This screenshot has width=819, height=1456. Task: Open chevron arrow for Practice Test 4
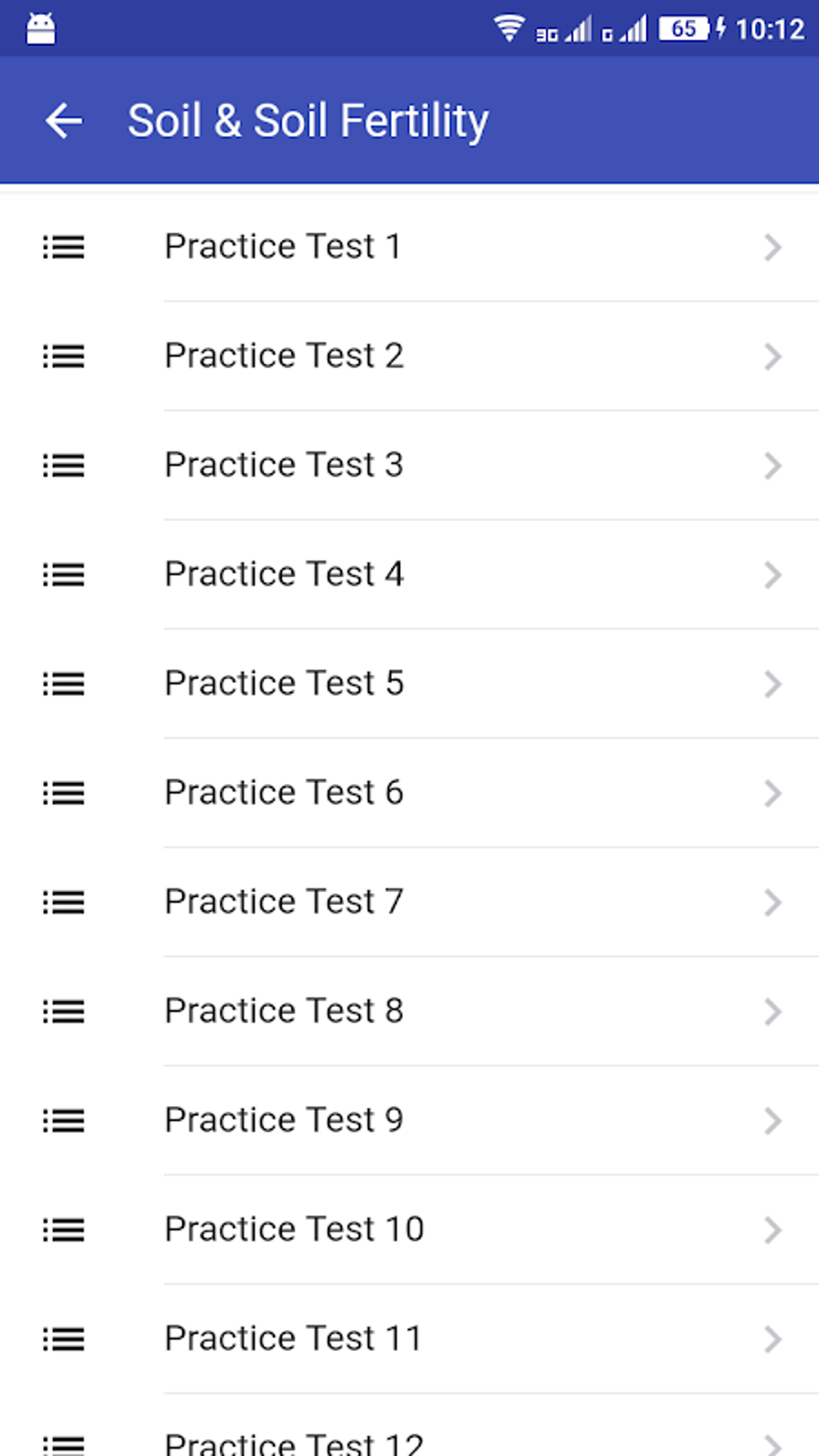click(x=772, y=575)
